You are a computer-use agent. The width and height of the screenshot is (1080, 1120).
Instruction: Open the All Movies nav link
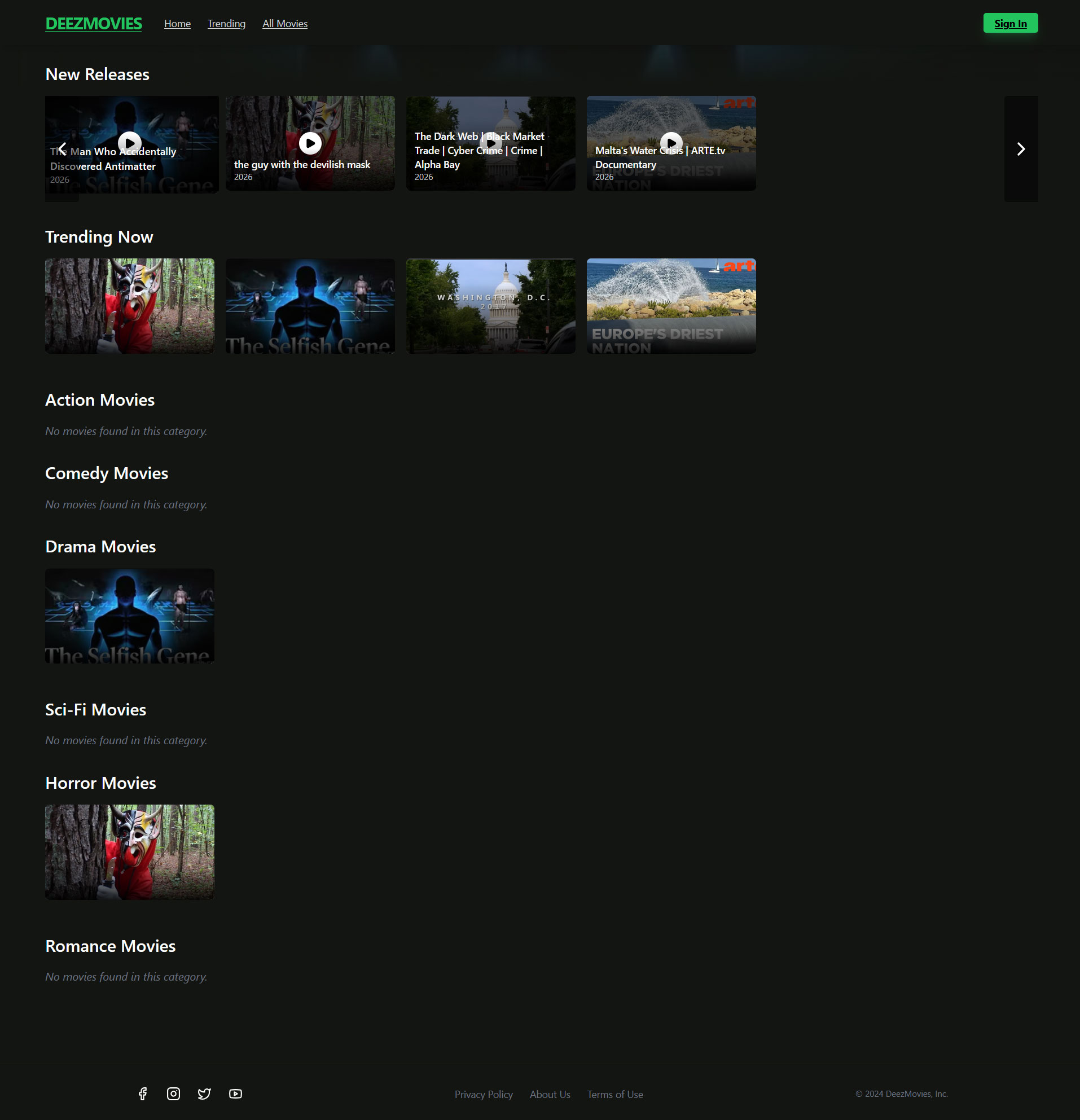[284, 24]
